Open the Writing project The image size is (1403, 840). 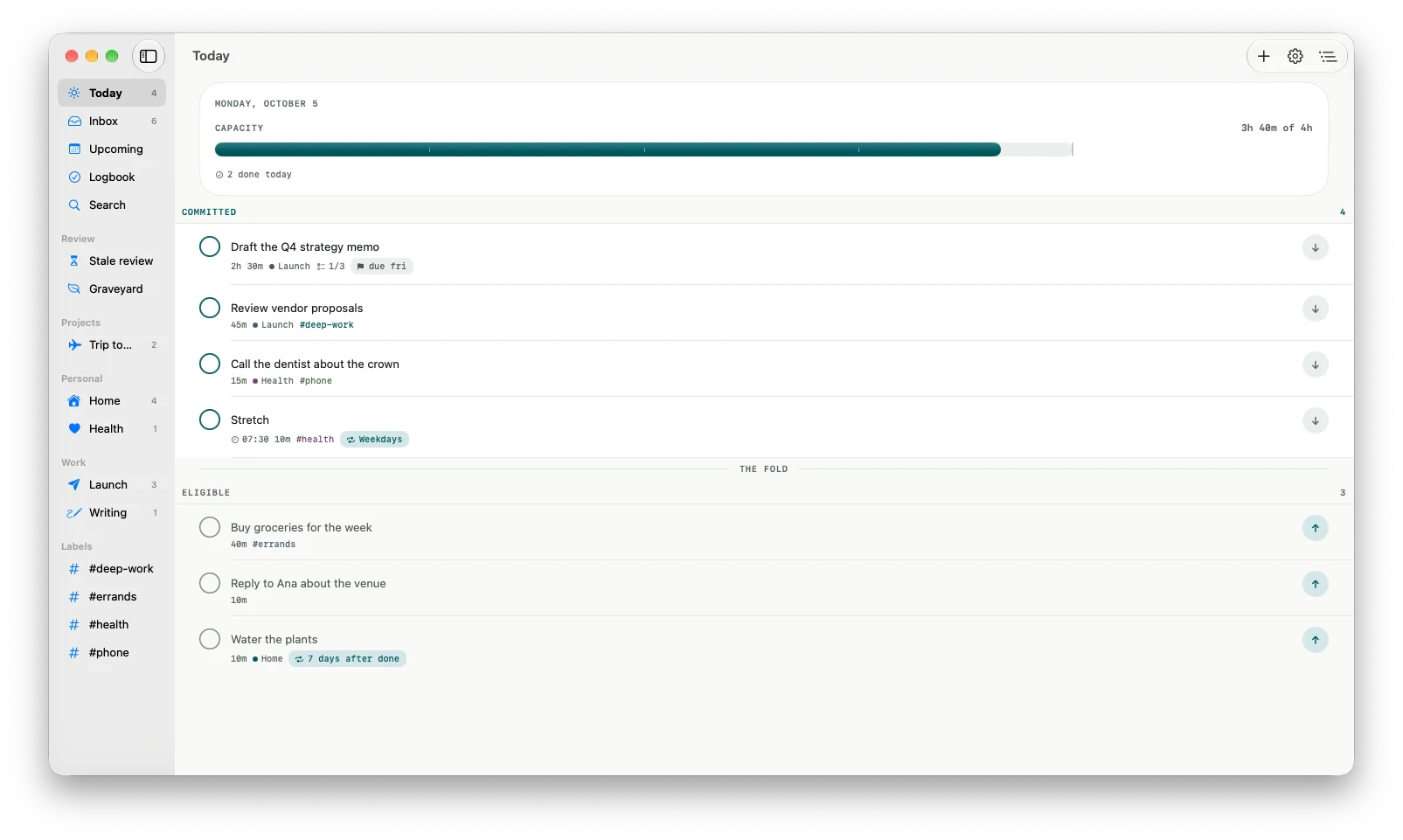[x=112, y=512]
